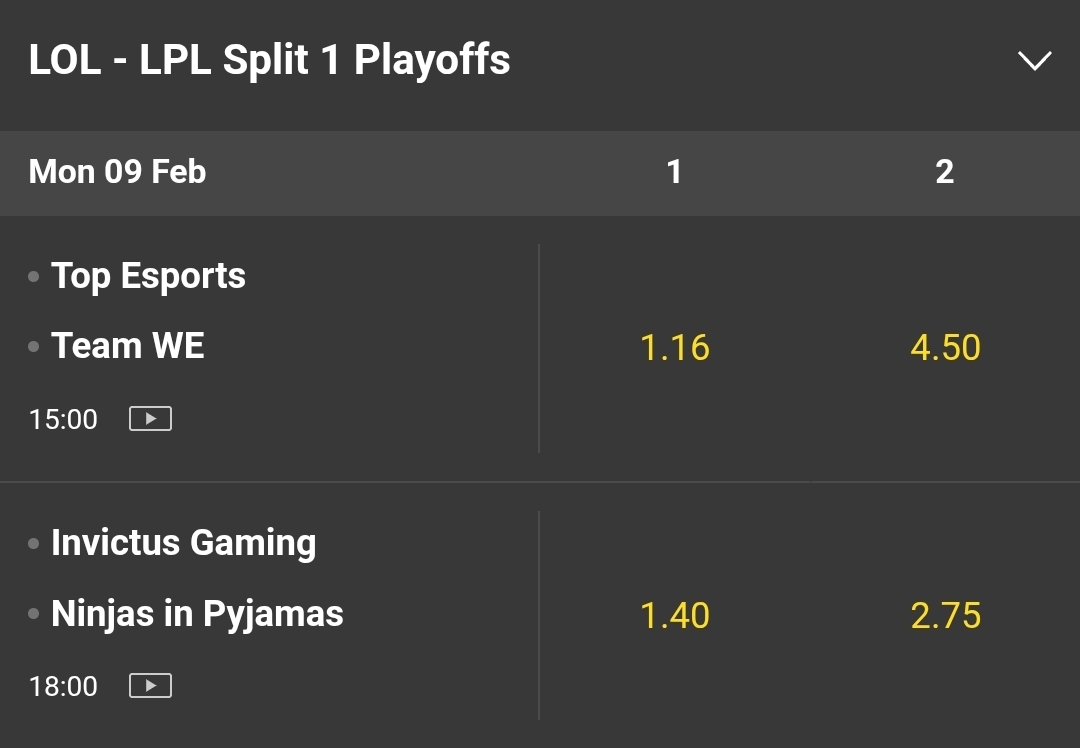Click the dot beside Team WE
1080x748 pixels.
pyautogui.click(x=34, y=347)
